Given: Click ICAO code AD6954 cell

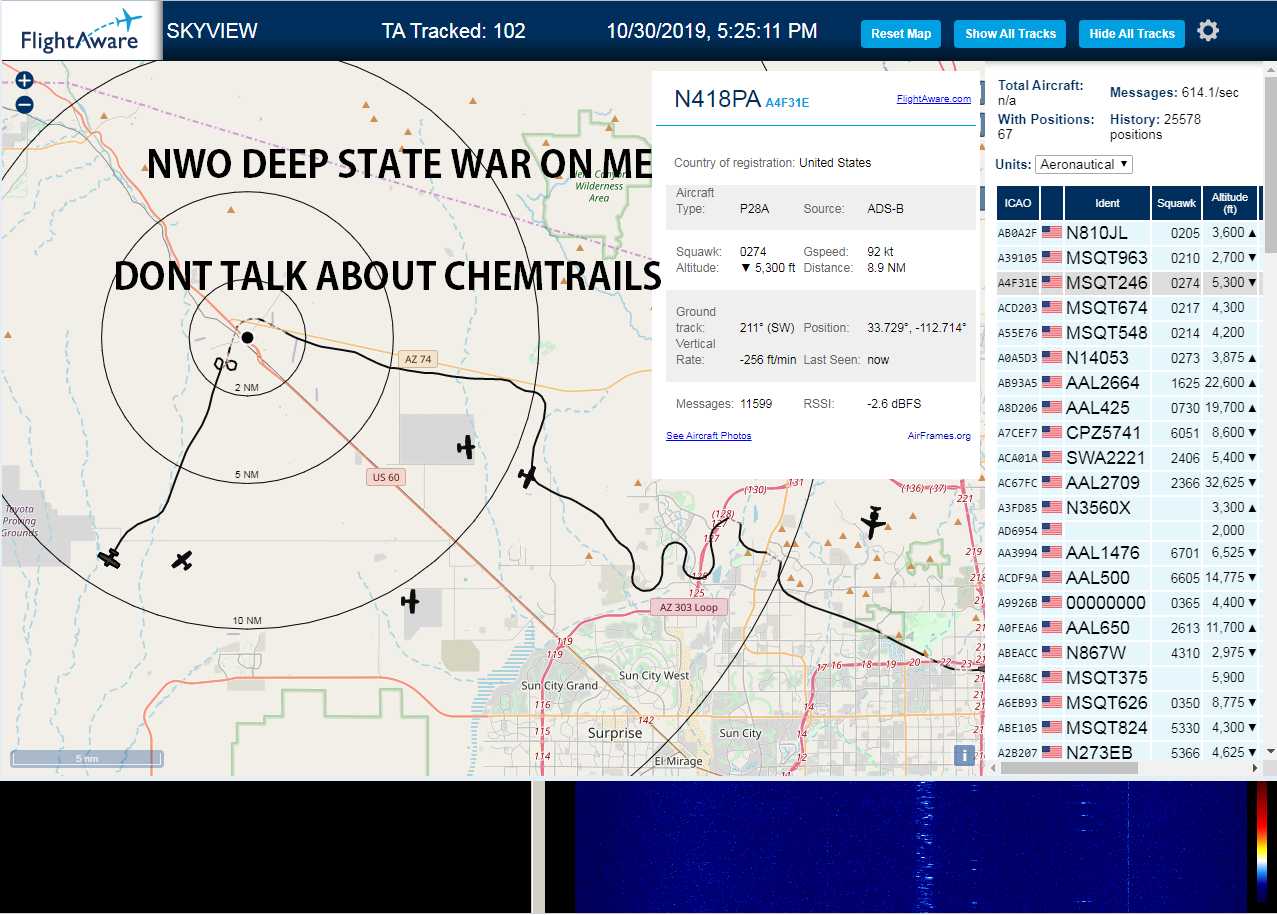Looking at the screenshot, I should tap(1018, 530).
